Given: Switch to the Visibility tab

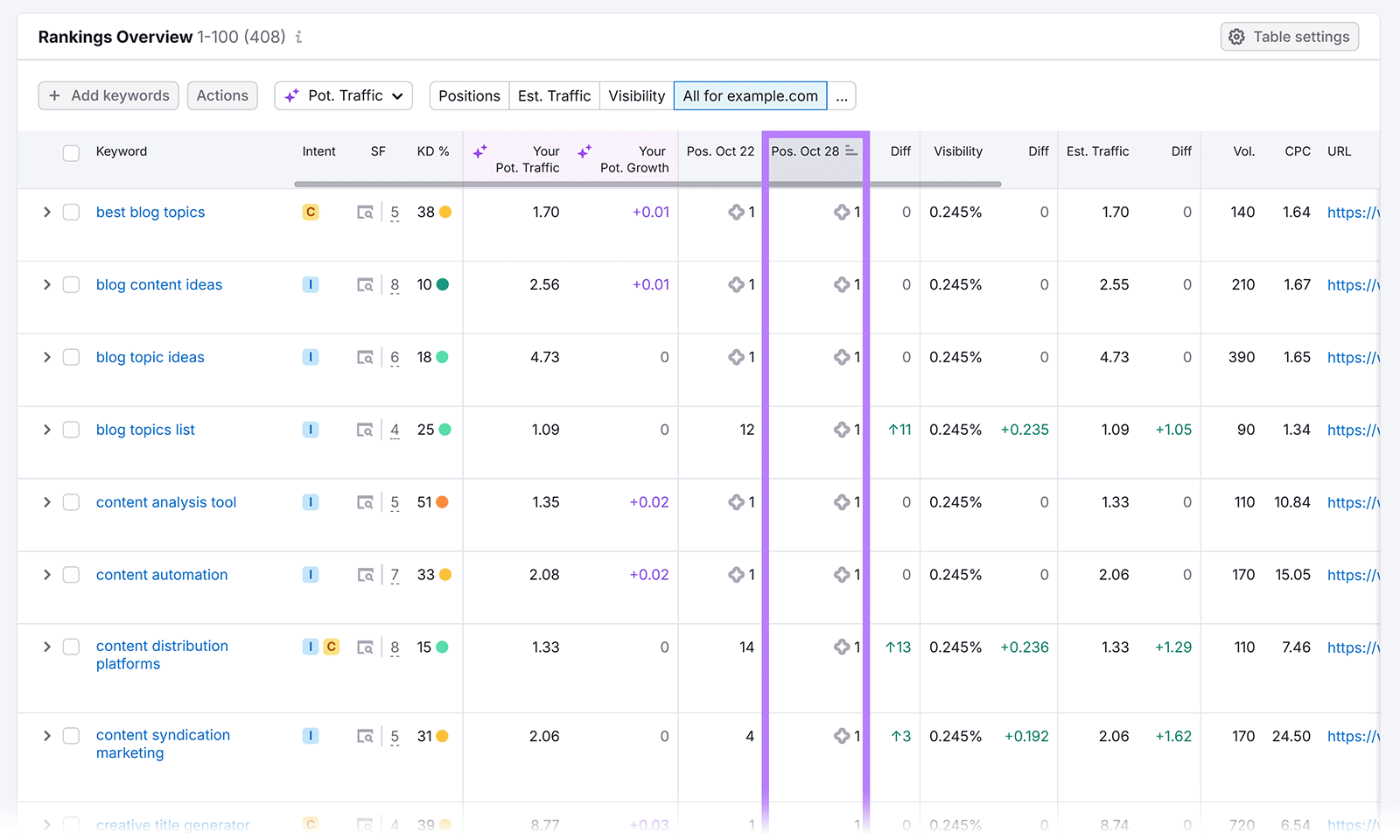Looking at the screenshot, I should click(635, 95).
